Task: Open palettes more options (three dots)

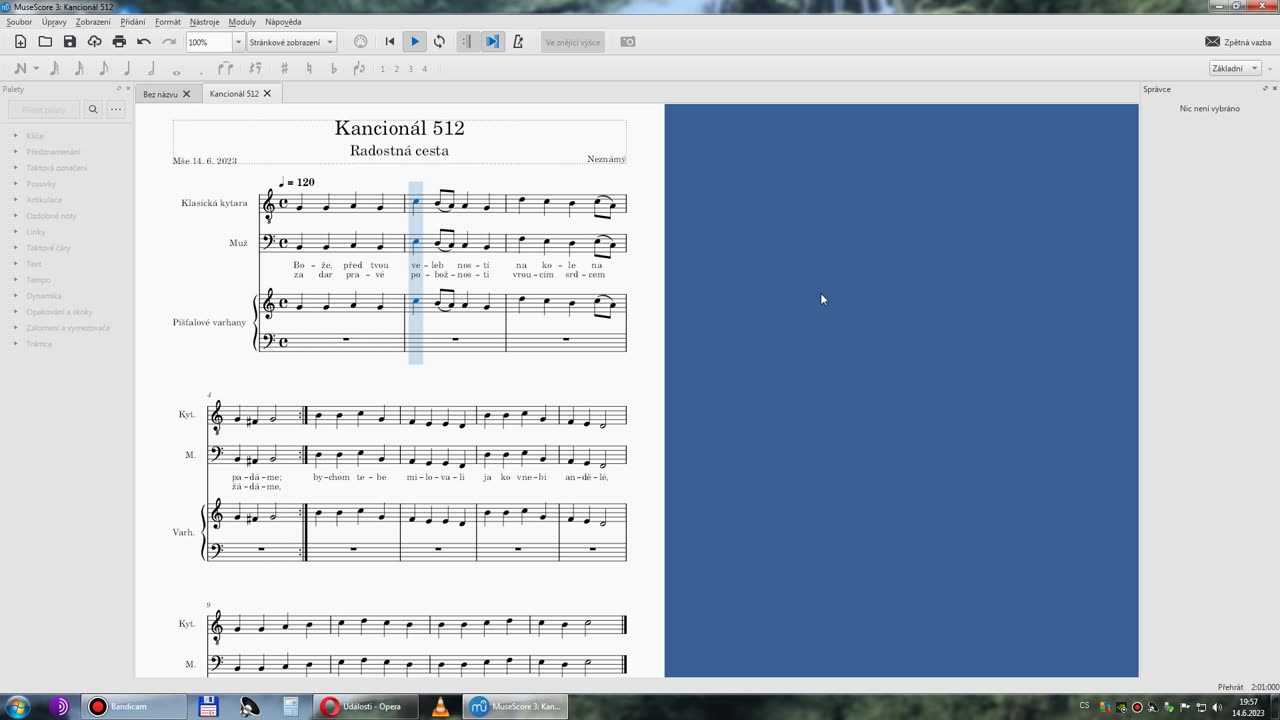Action: tap(116, 109)
